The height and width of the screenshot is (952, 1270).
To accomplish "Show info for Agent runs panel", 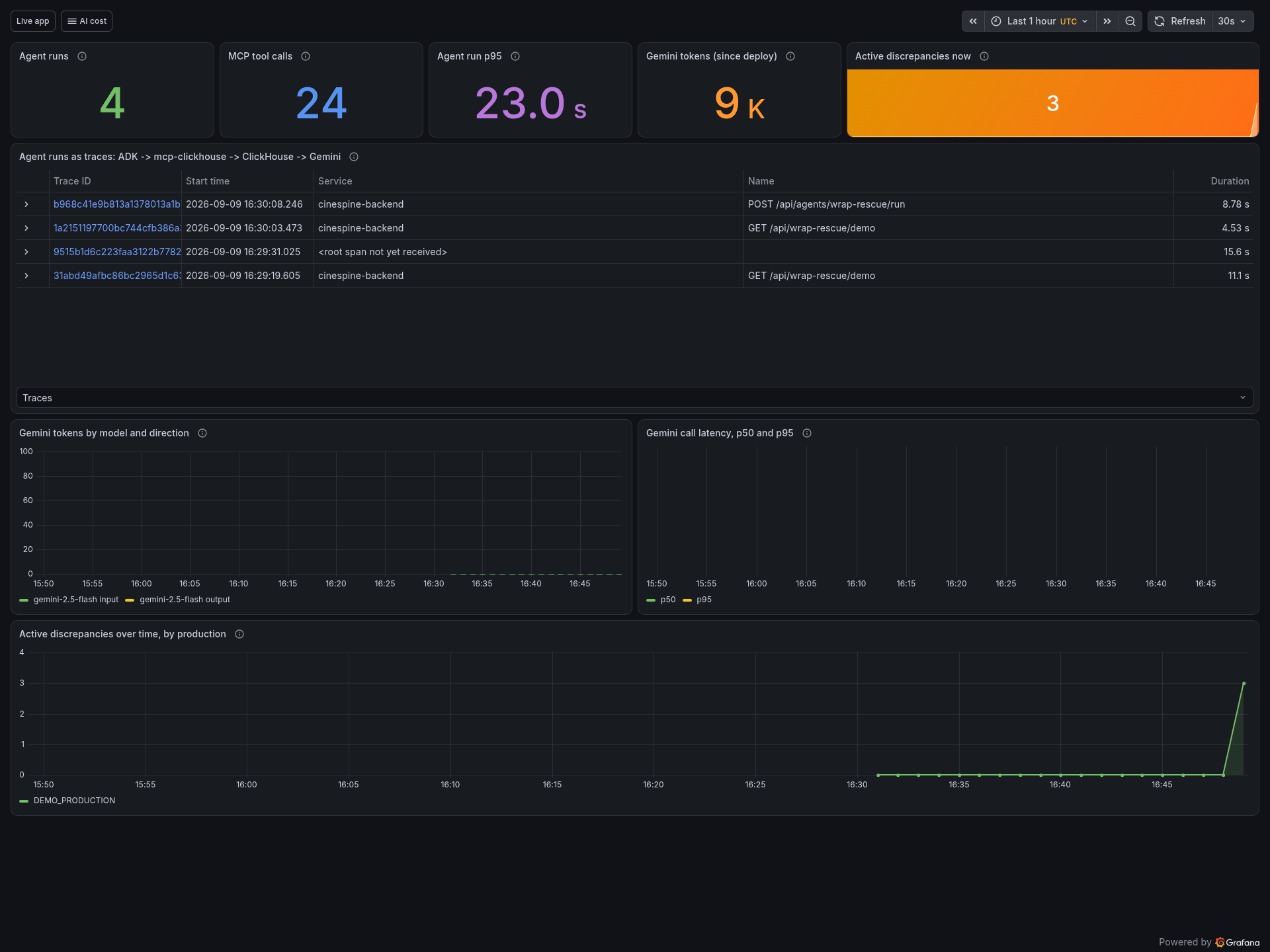I will (82, 56).
